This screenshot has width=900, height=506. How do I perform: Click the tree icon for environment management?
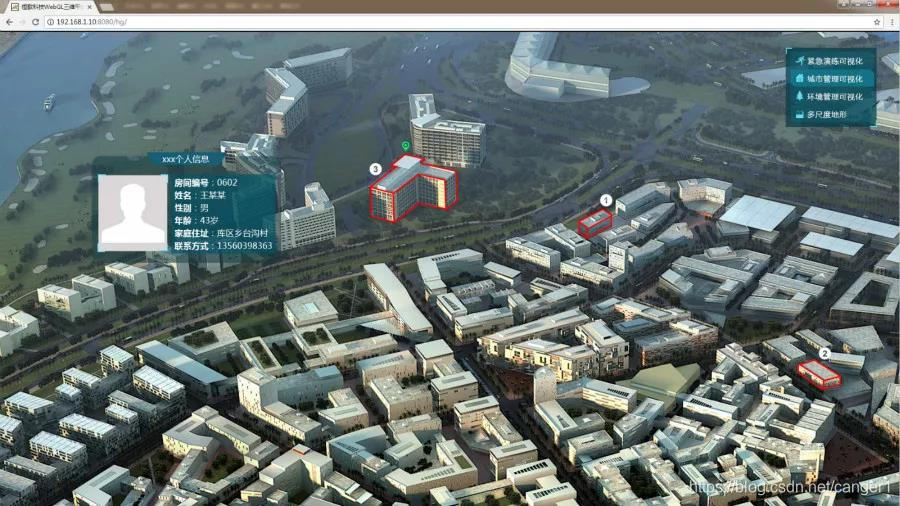click(x=800, y=96)
